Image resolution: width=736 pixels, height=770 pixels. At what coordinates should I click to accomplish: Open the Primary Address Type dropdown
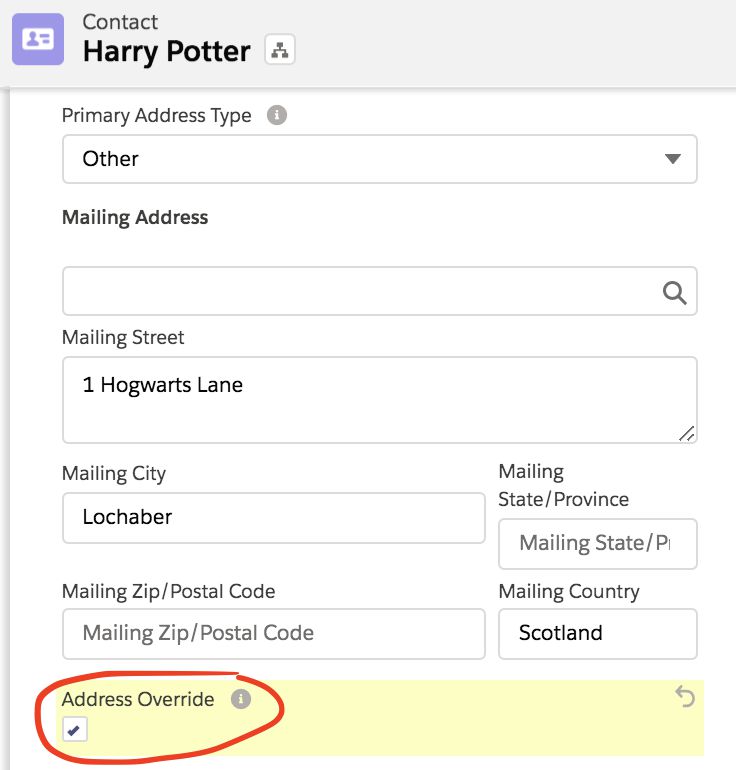click(x=380, y=159)
